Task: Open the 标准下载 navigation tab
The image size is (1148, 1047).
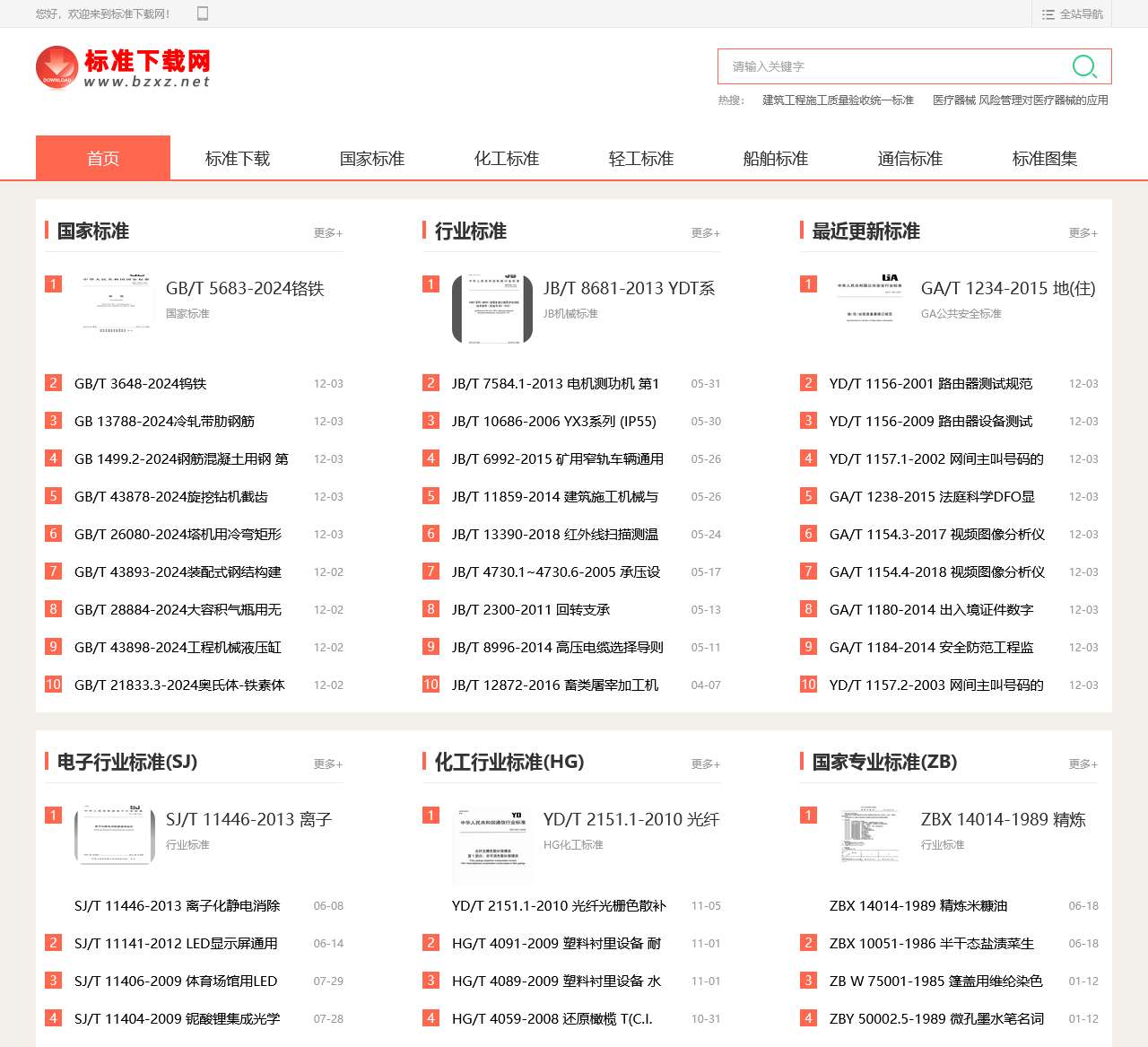Action: pyautogui.click(x=238, y=159)
